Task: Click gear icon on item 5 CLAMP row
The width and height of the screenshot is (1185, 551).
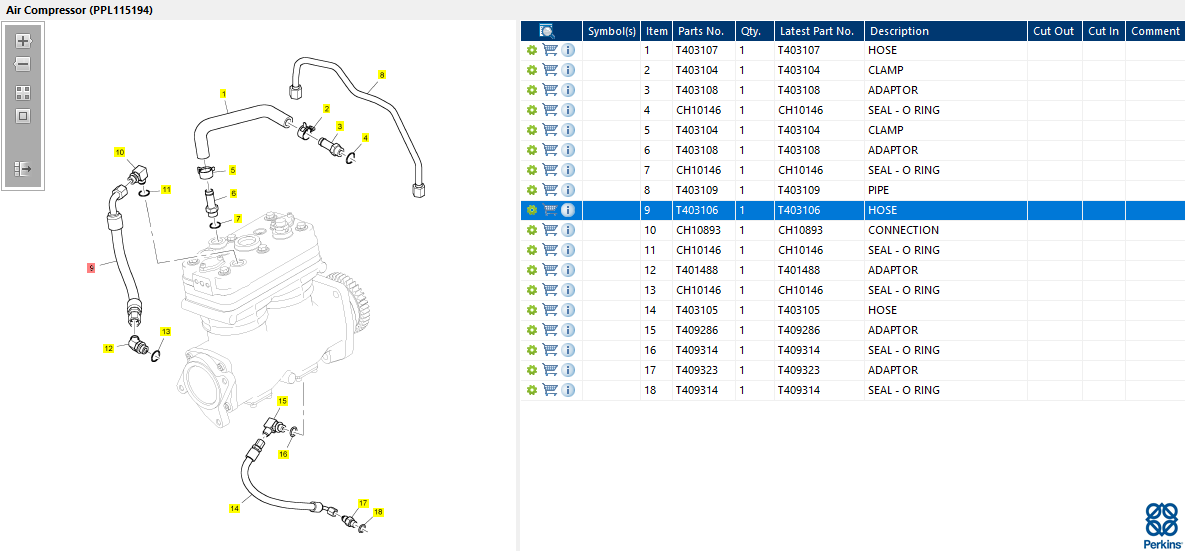Action: tap(532, 130)
